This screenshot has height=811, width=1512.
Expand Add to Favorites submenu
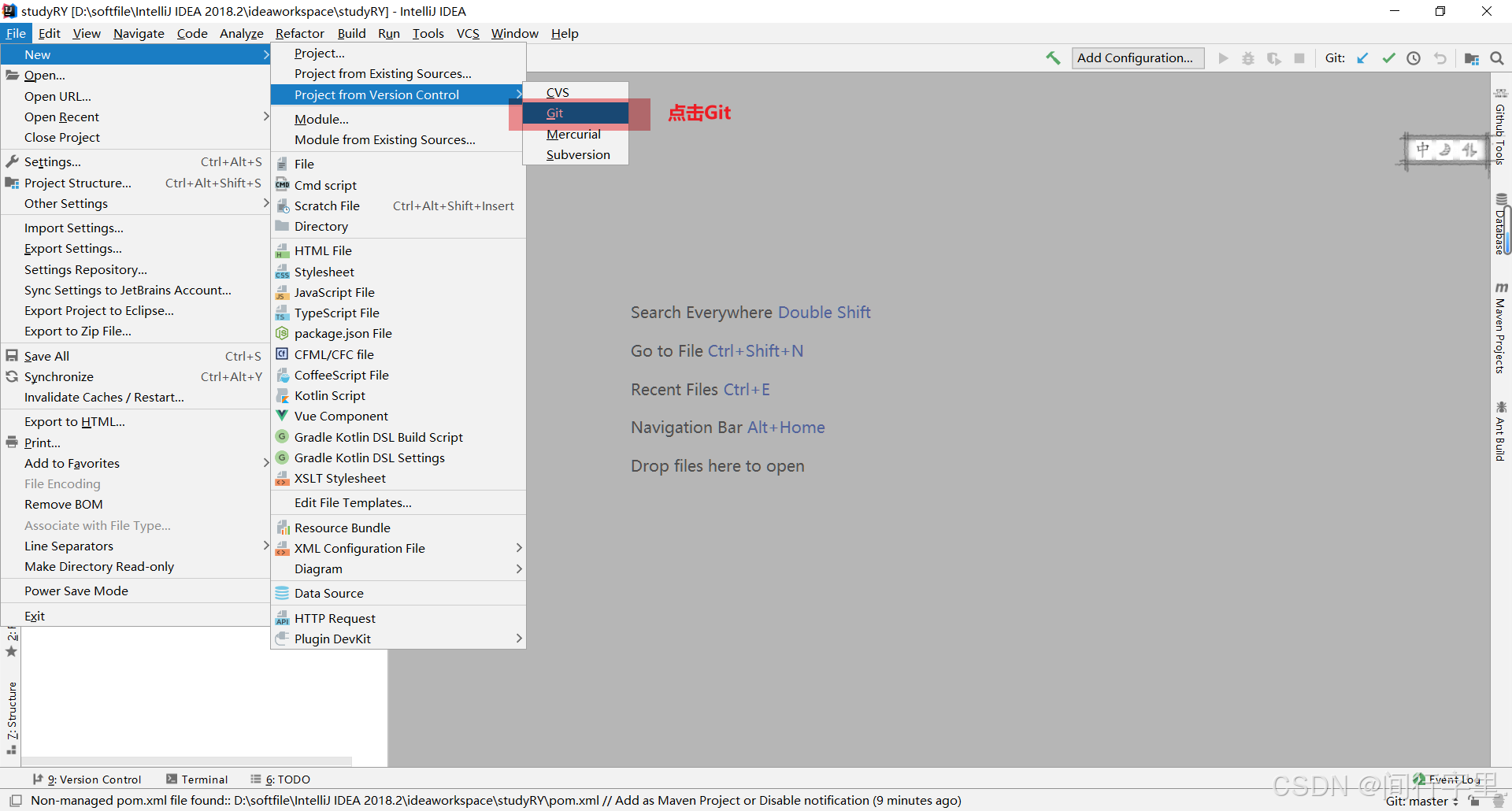tap(135, 463)
